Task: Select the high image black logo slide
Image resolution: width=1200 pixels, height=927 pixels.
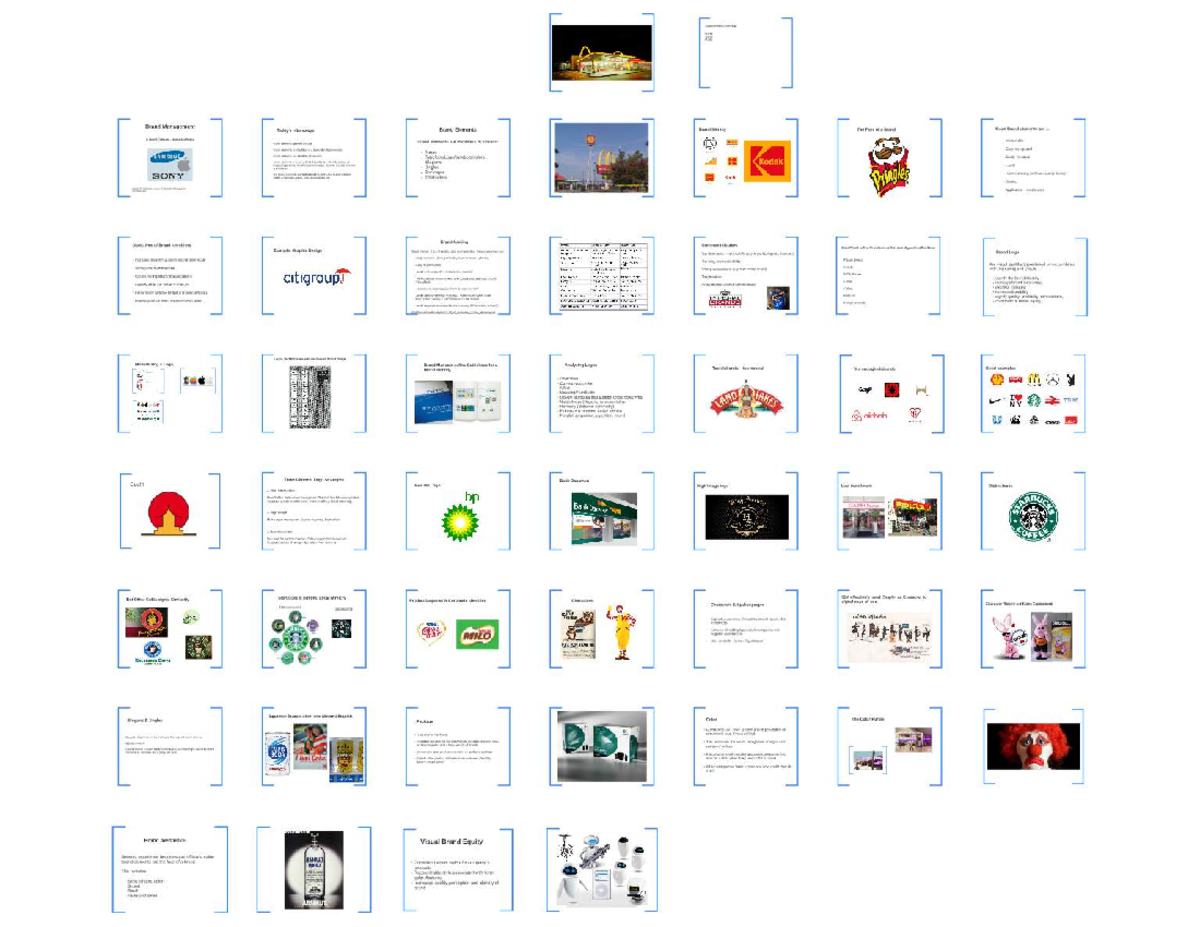Action: tap(746, 512)
